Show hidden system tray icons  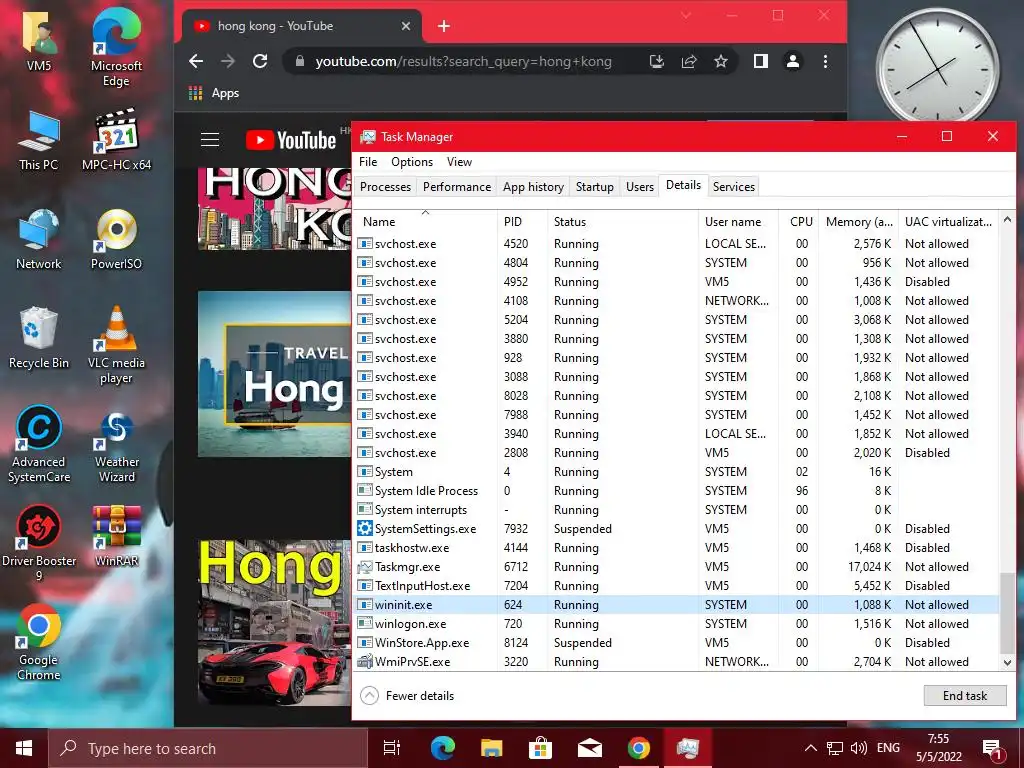tap(810, 748)
